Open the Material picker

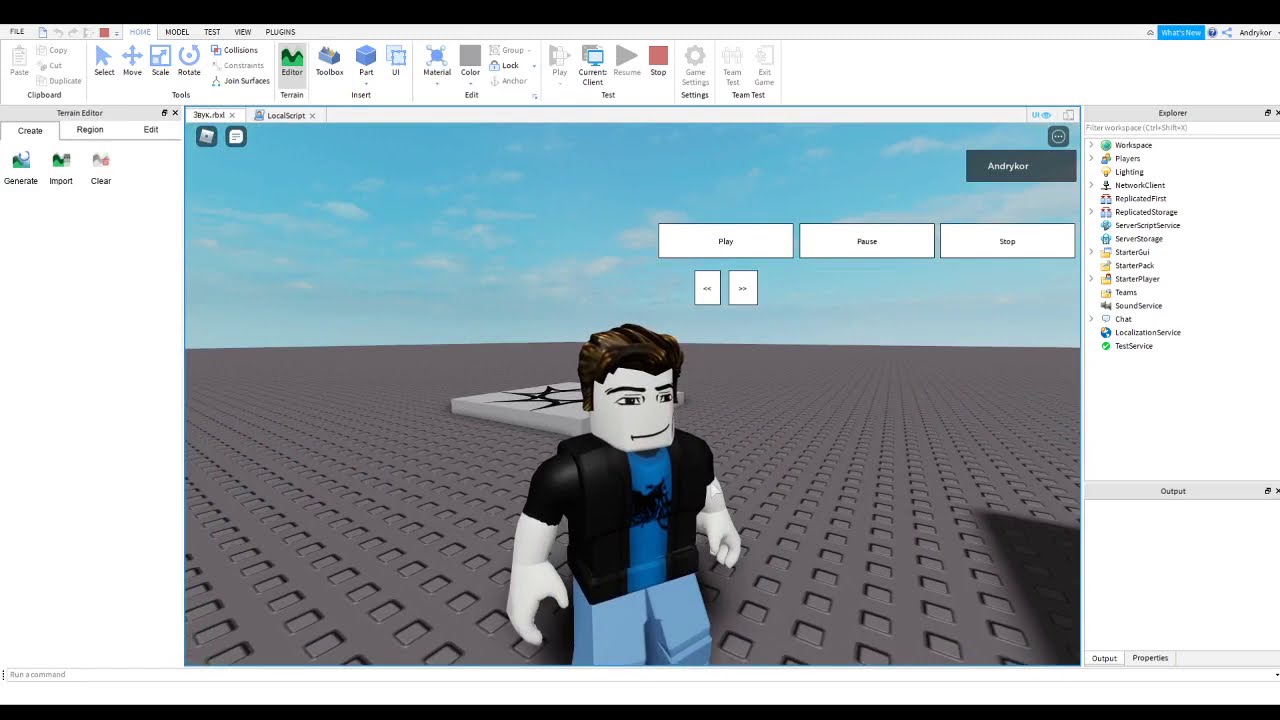pos(437,61)
